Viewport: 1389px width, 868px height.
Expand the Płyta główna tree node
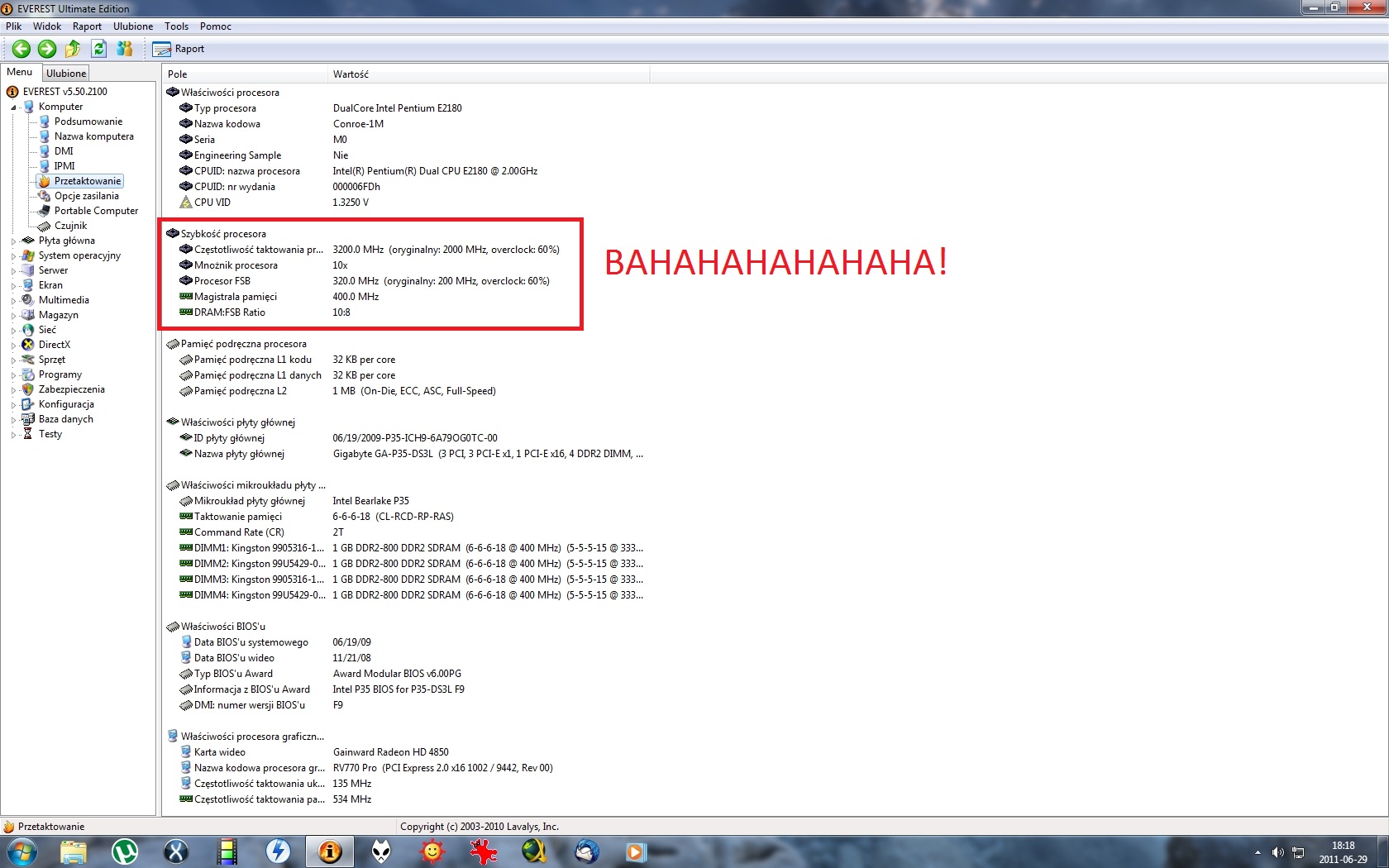click(x=13, y=241)
